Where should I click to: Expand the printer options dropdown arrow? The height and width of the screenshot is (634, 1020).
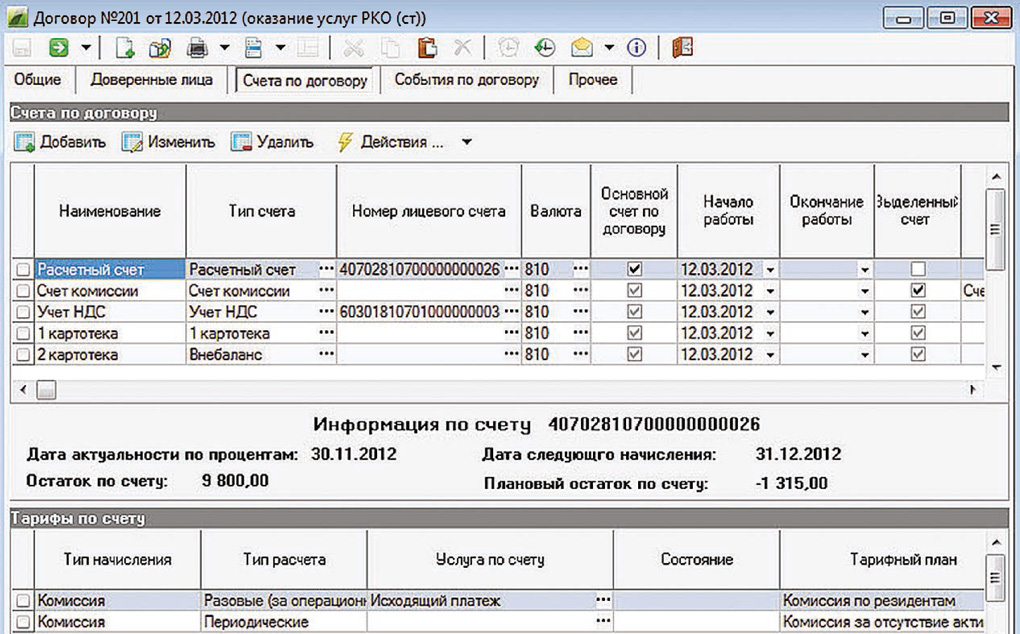pos(225,47)
